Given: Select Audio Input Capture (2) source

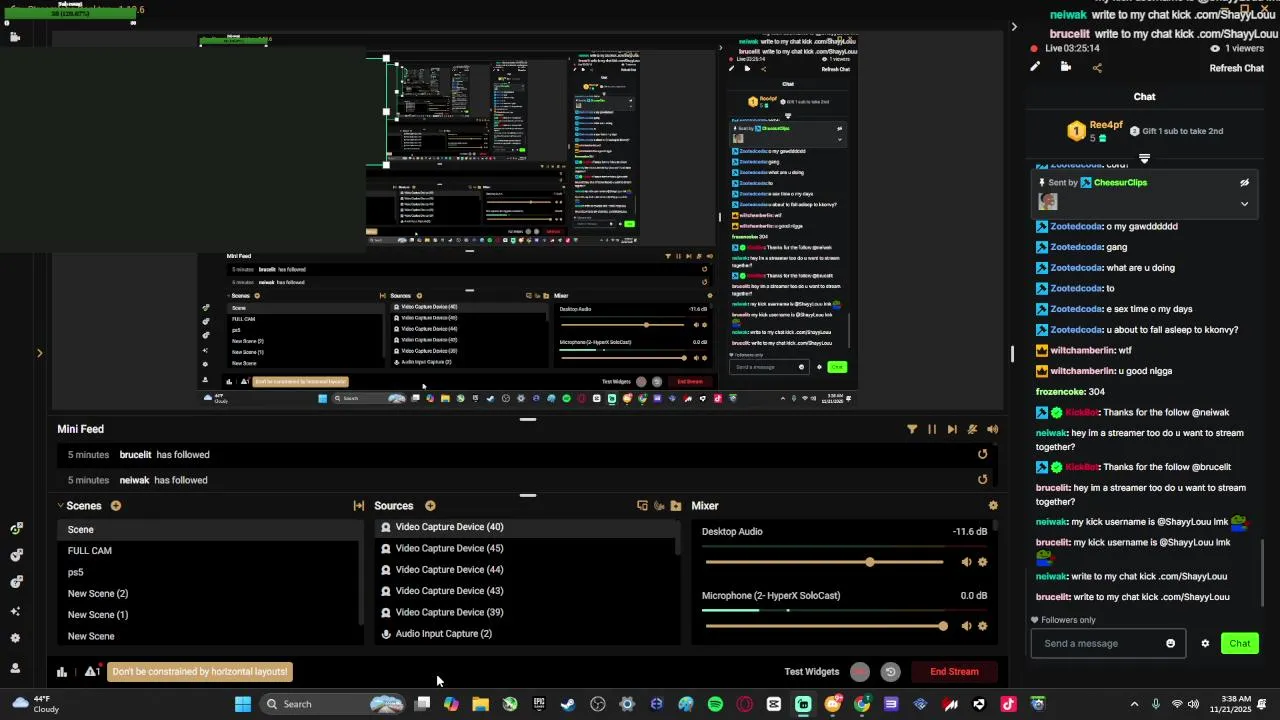Looking at the screenshot, I should pos(526,634).
